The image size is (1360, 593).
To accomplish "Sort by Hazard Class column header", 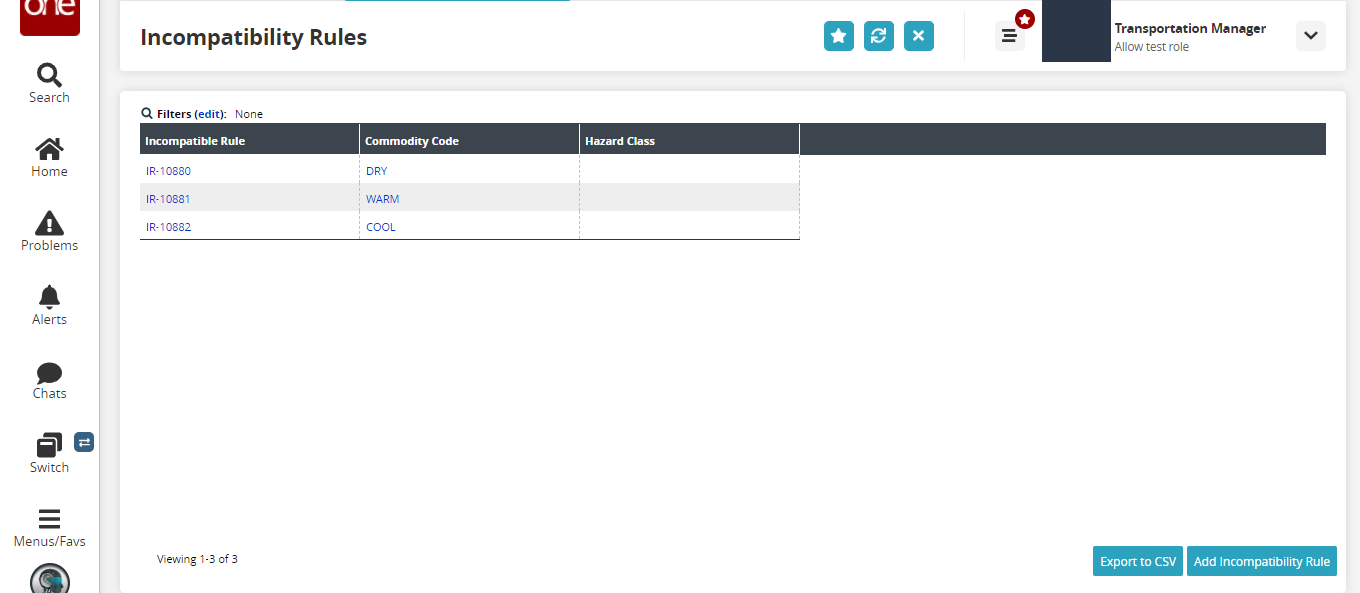I will (x=689, y=139).
